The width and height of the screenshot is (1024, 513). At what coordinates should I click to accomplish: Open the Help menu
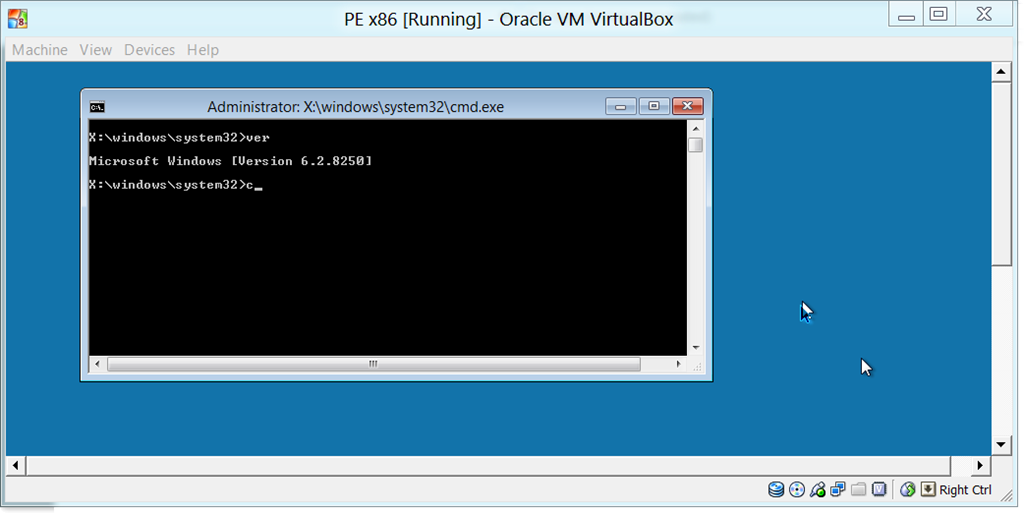coord(203,50)
